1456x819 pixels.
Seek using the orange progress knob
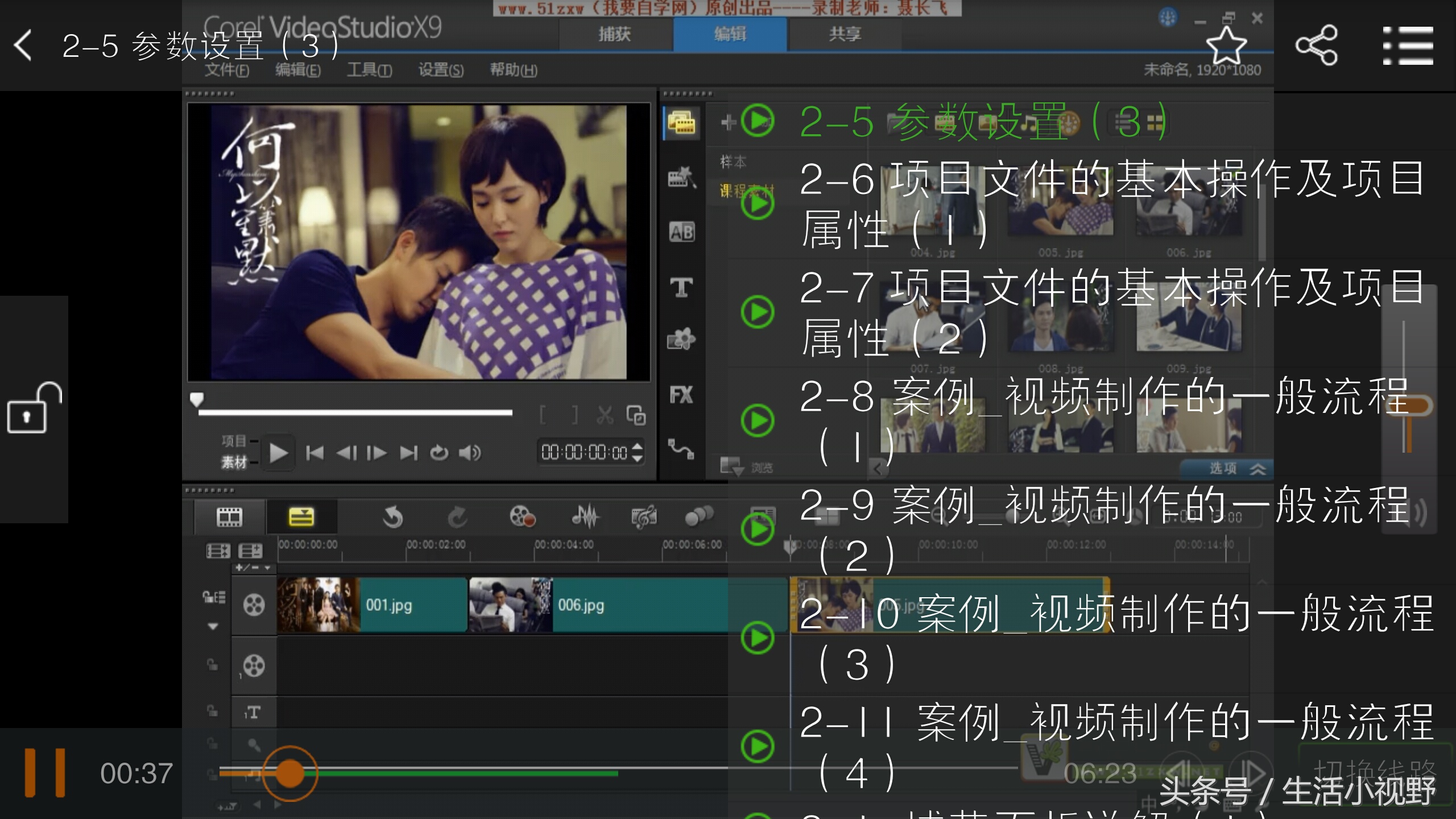[289, 773]
